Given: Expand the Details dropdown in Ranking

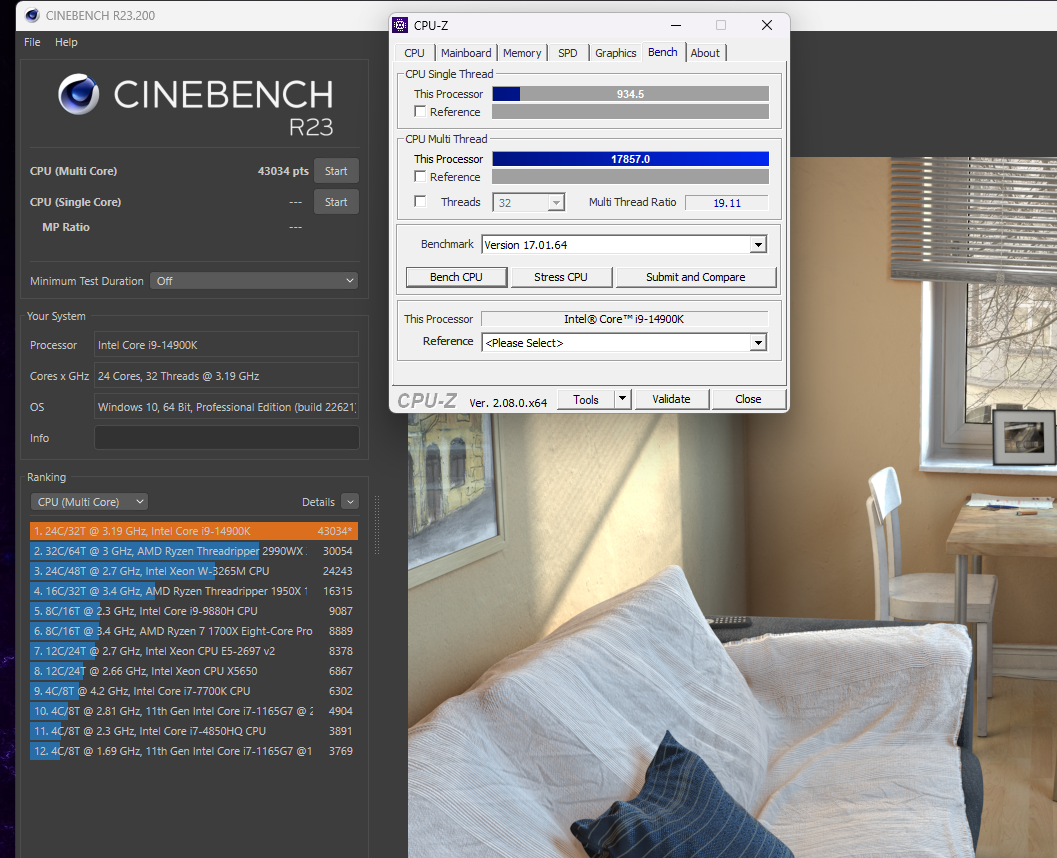Looking at the screenshot, I should 350,501.
